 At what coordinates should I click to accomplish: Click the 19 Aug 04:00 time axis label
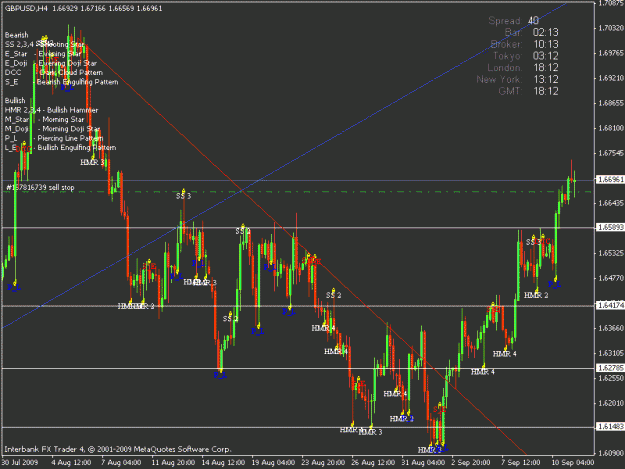click(273, 463)
